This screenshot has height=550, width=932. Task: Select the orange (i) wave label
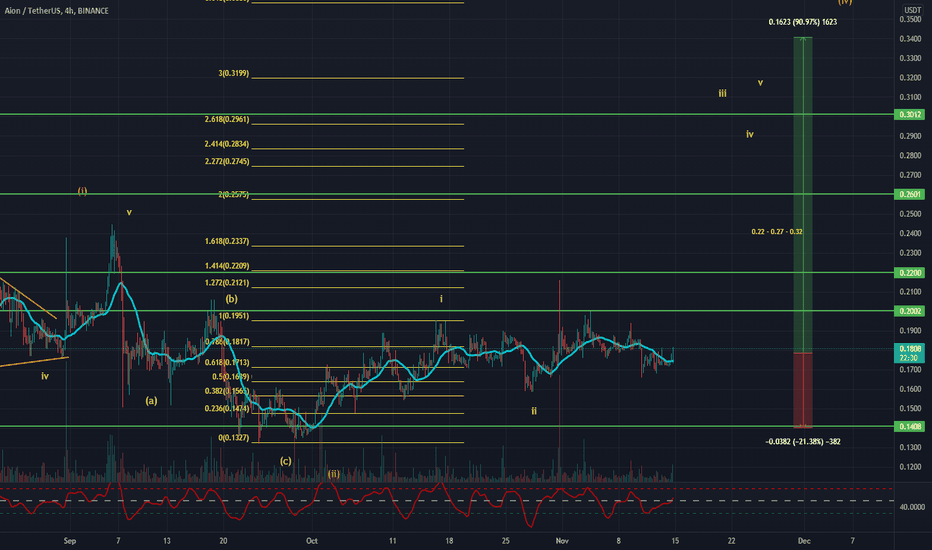tap(83, 191)
